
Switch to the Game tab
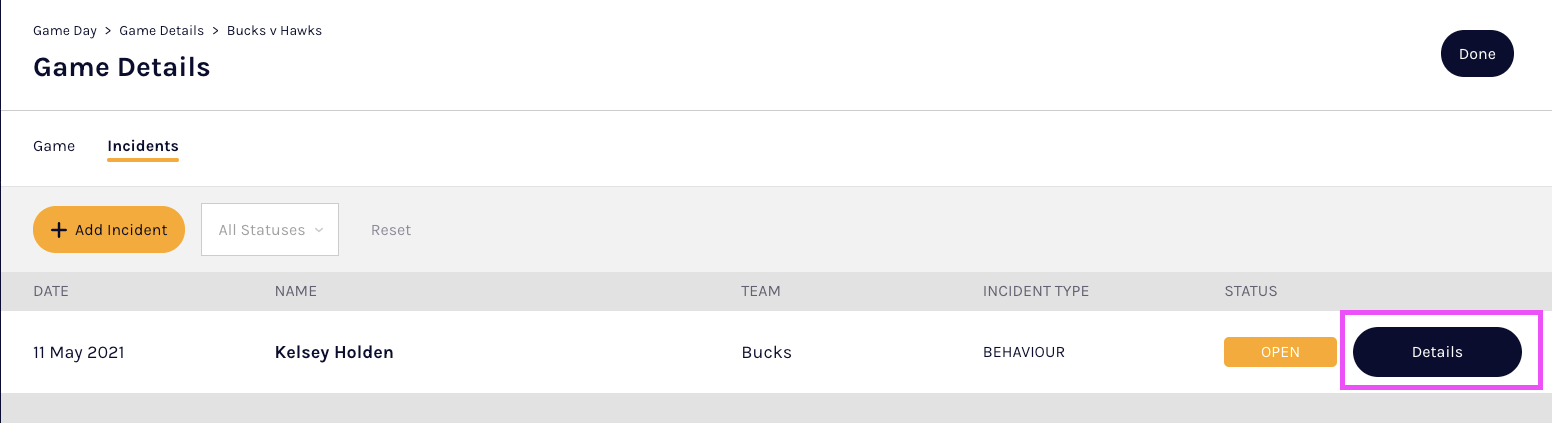tap(54, 146)
